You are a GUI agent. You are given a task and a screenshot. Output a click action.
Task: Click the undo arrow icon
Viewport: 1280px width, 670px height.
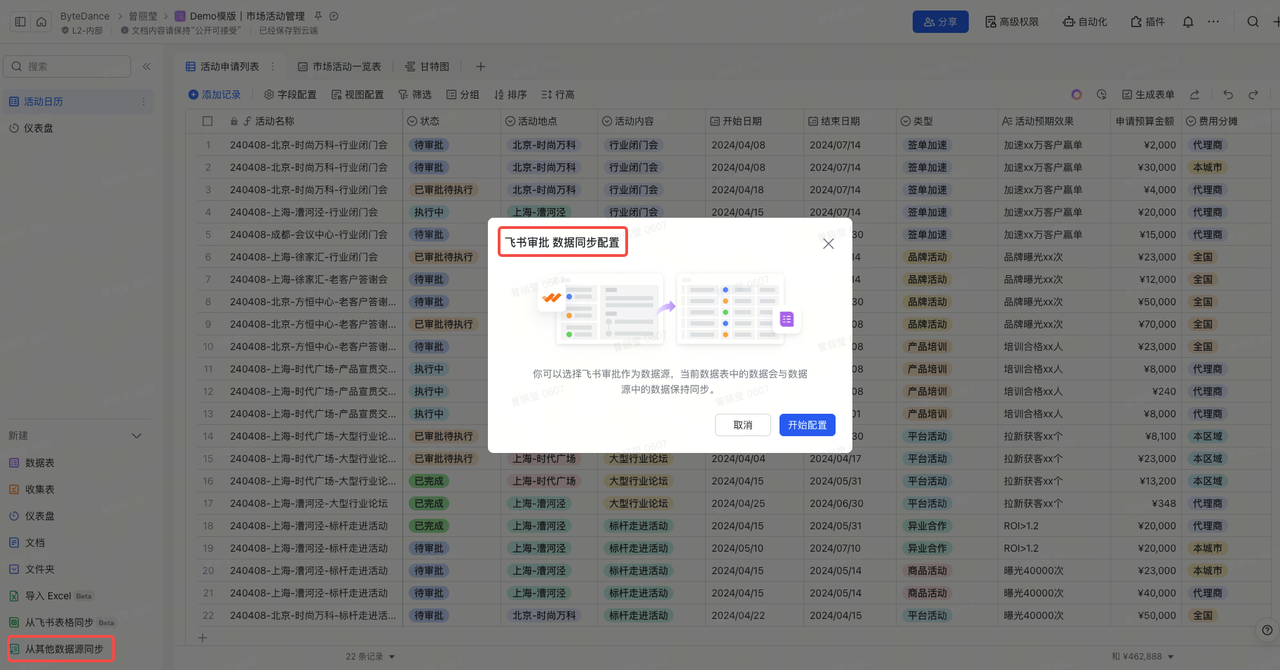coord(1229,95)
